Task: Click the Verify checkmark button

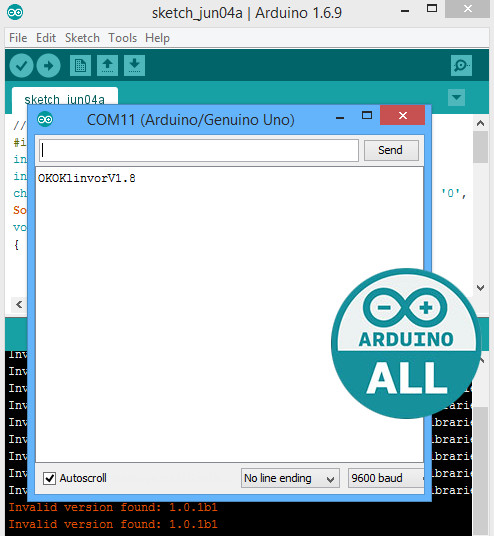Action: pos(21,65)
